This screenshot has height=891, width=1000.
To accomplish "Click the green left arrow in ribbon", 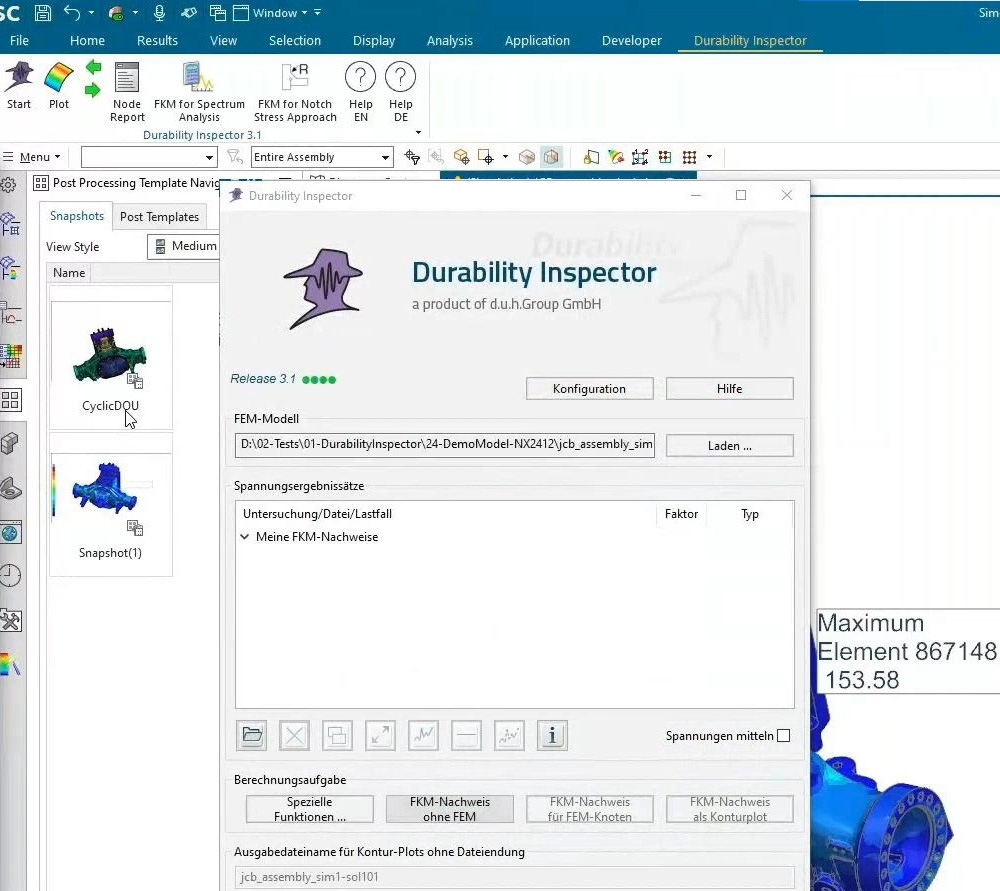I will click(x=94, y=68).
